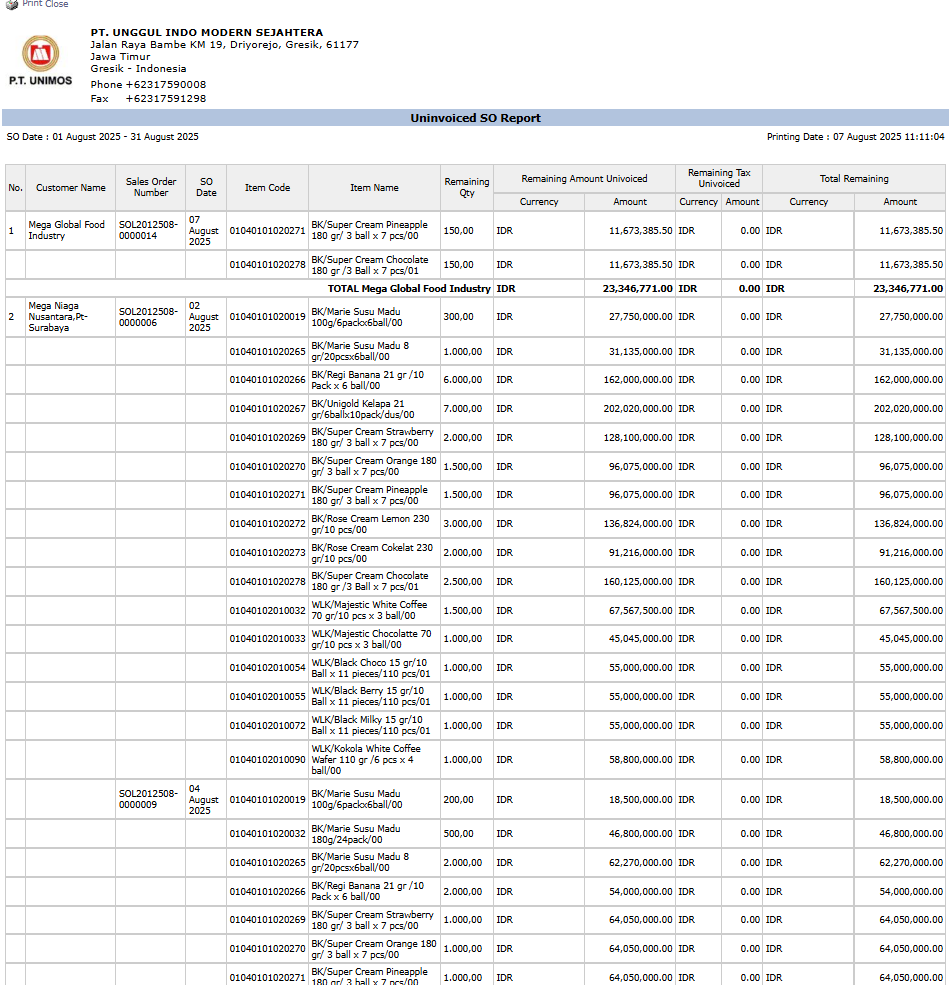
Task: Click item code 01040102010033
Action: click(267, 639)
